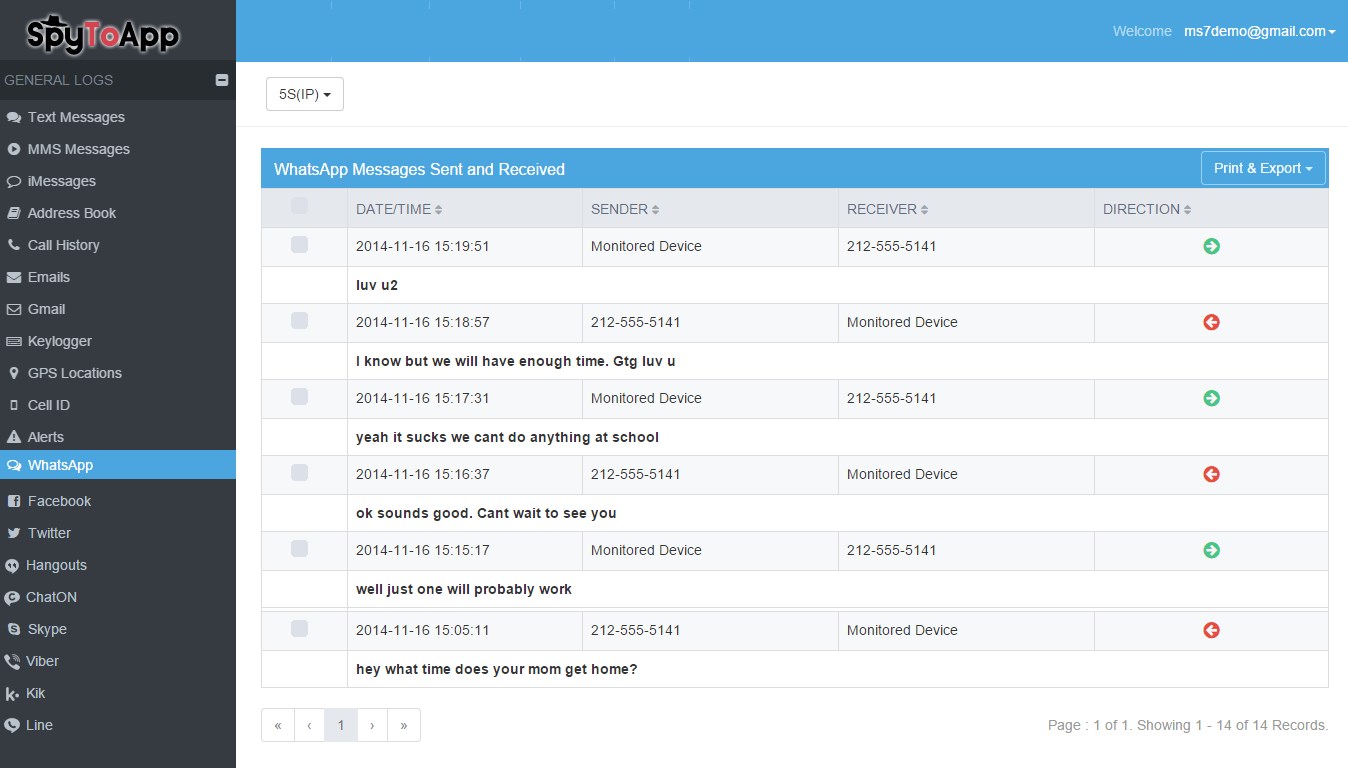Check the box for the 15:16:37 message

299,472
